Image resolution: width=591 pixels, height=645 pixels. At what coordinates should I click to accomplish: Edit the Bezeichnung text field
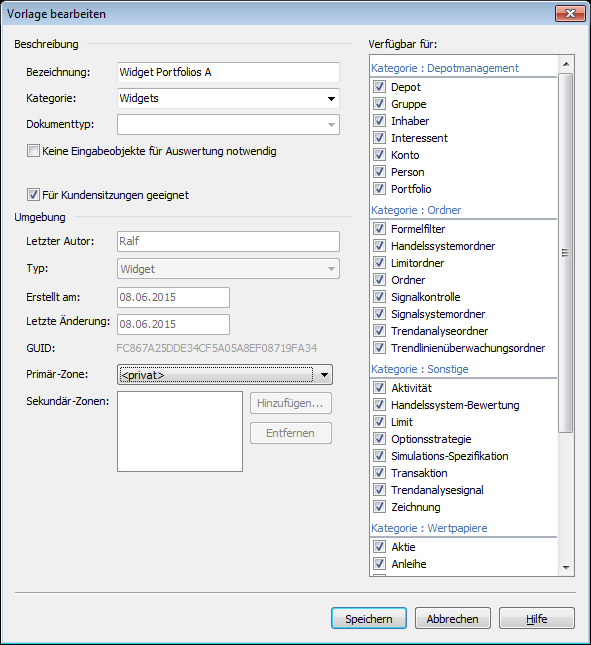tap(228, 72)
